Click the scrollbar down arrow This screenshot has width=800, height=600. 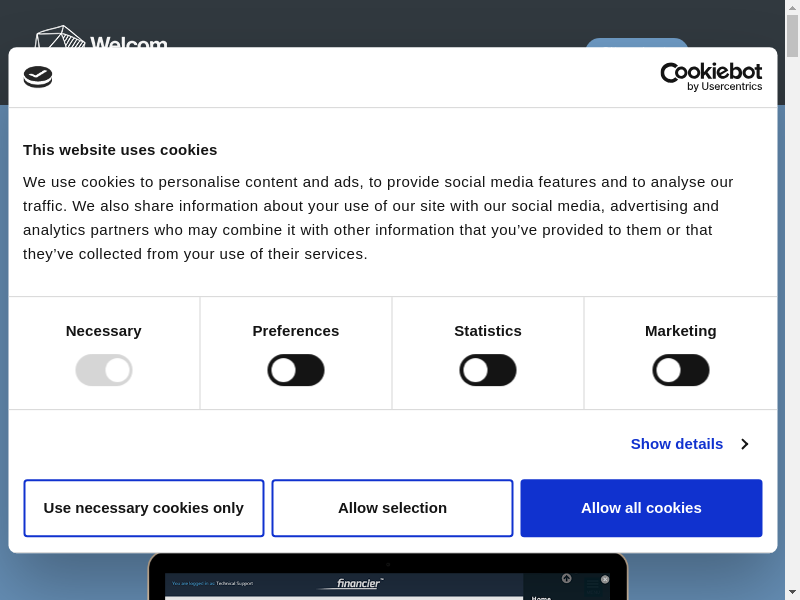point(792,592)
